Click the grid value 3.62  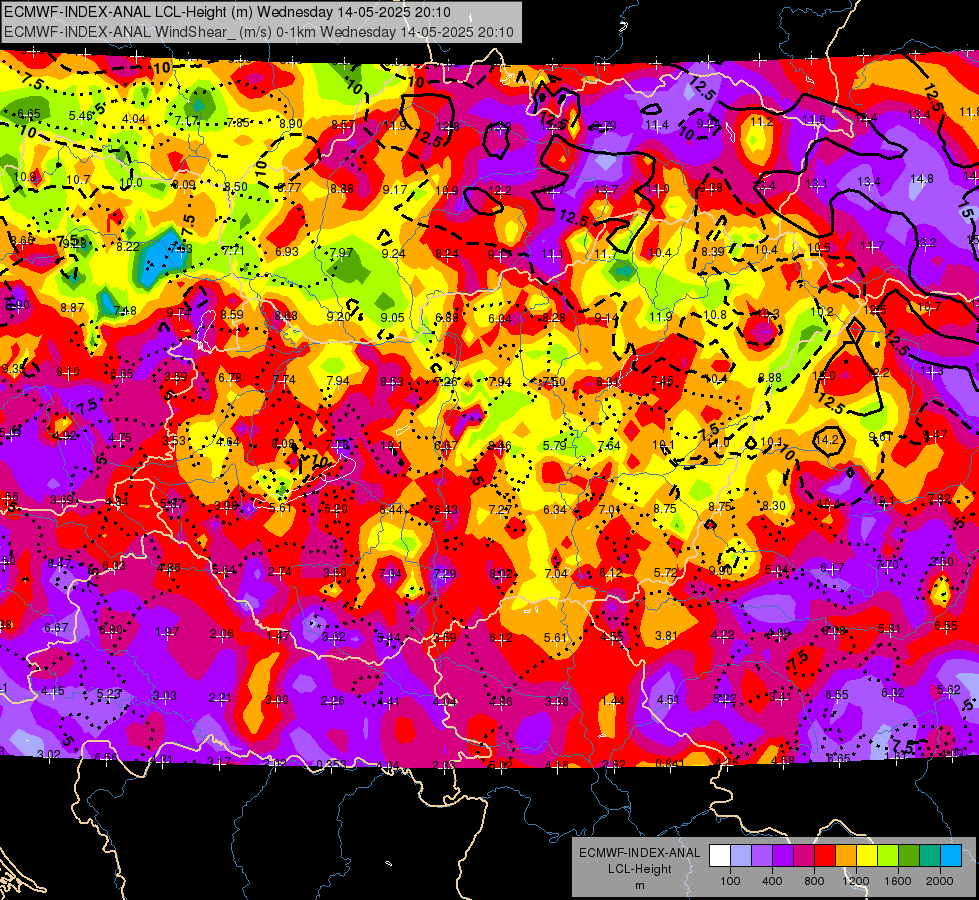(x=334, y=636)
